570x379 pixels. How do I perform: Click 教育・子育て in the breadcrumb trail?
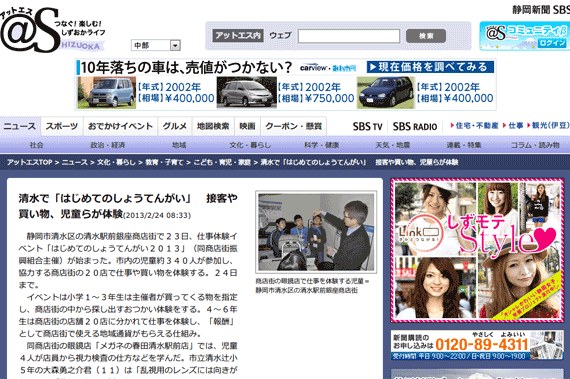point(165,162)
